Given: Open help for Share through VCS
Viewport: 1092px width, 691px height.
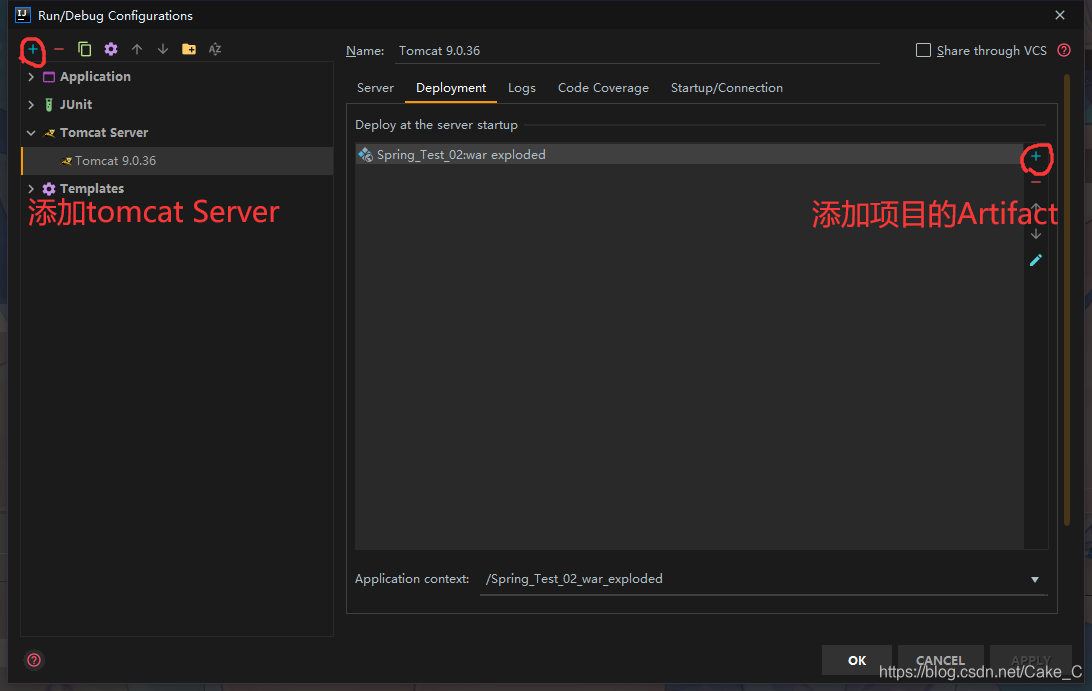Looking at the screenshot, I should 1064,50.
